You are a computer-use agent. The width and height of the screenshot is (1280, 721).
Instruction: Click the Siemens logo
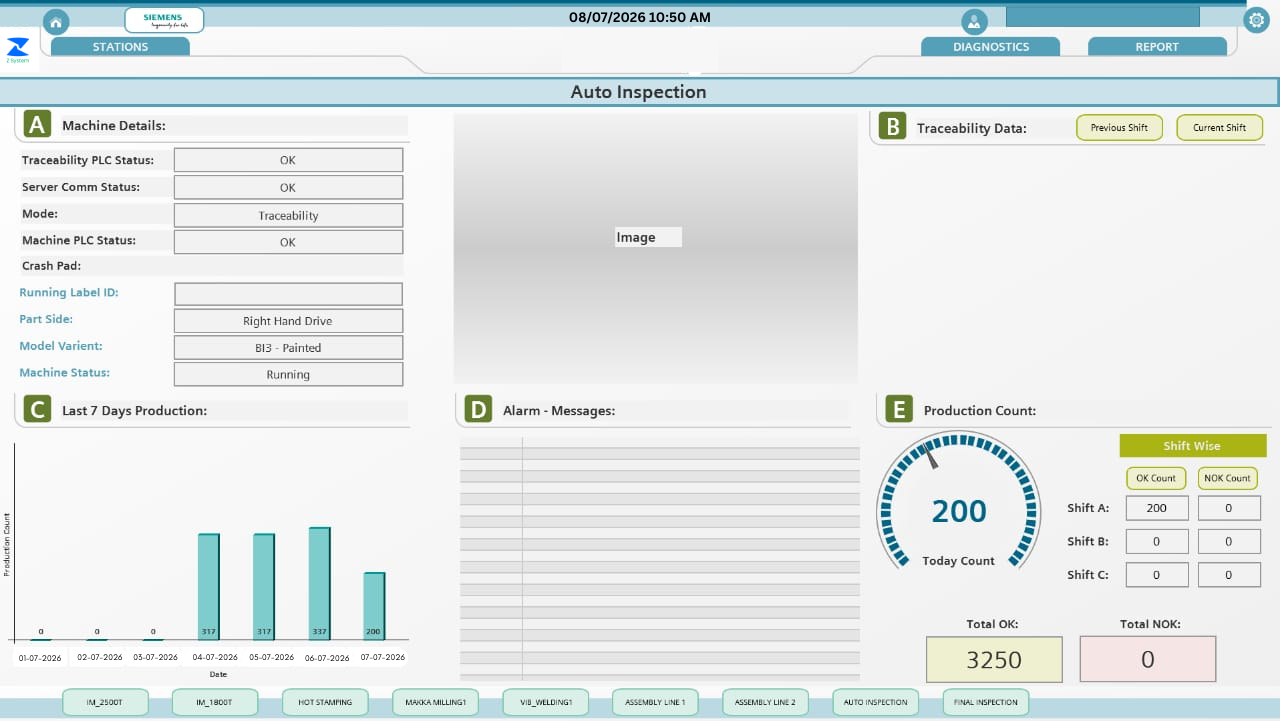click(x=164, y=20)
